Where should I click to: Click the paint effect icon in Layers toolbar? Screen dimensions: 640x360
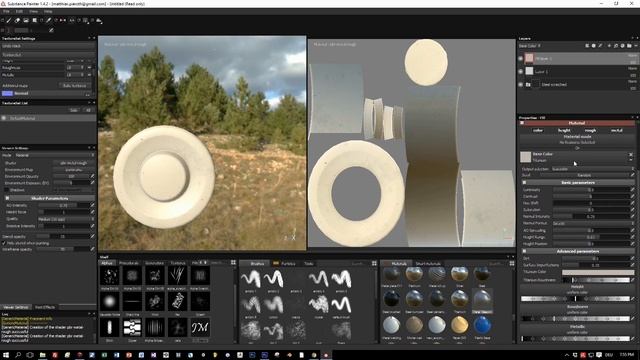[600, 46]
